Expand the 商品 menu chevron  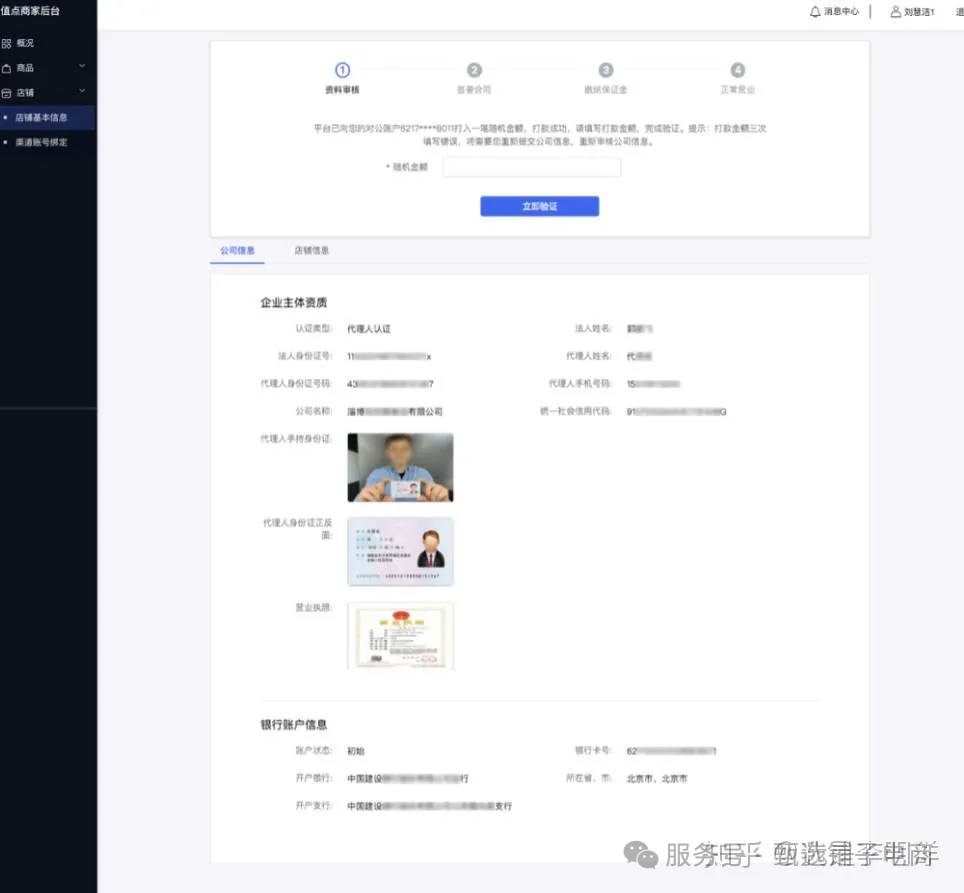[82, 66]
